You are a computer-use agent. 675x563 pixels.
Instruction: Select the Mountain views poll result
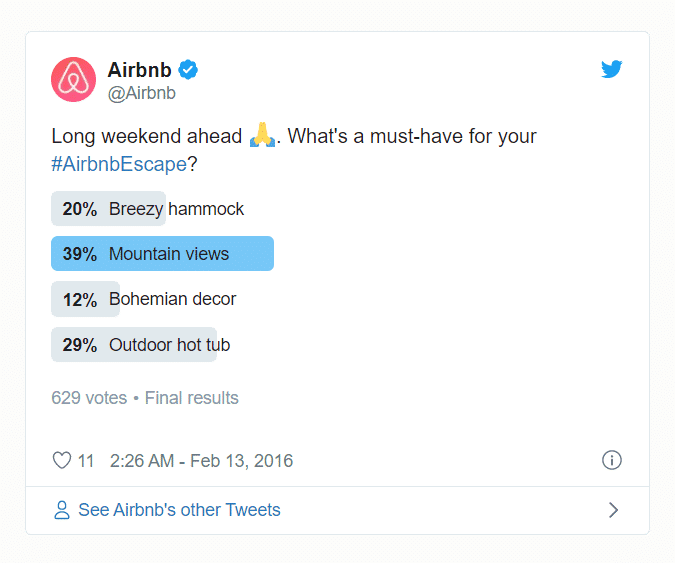click(x=162, y=254)
